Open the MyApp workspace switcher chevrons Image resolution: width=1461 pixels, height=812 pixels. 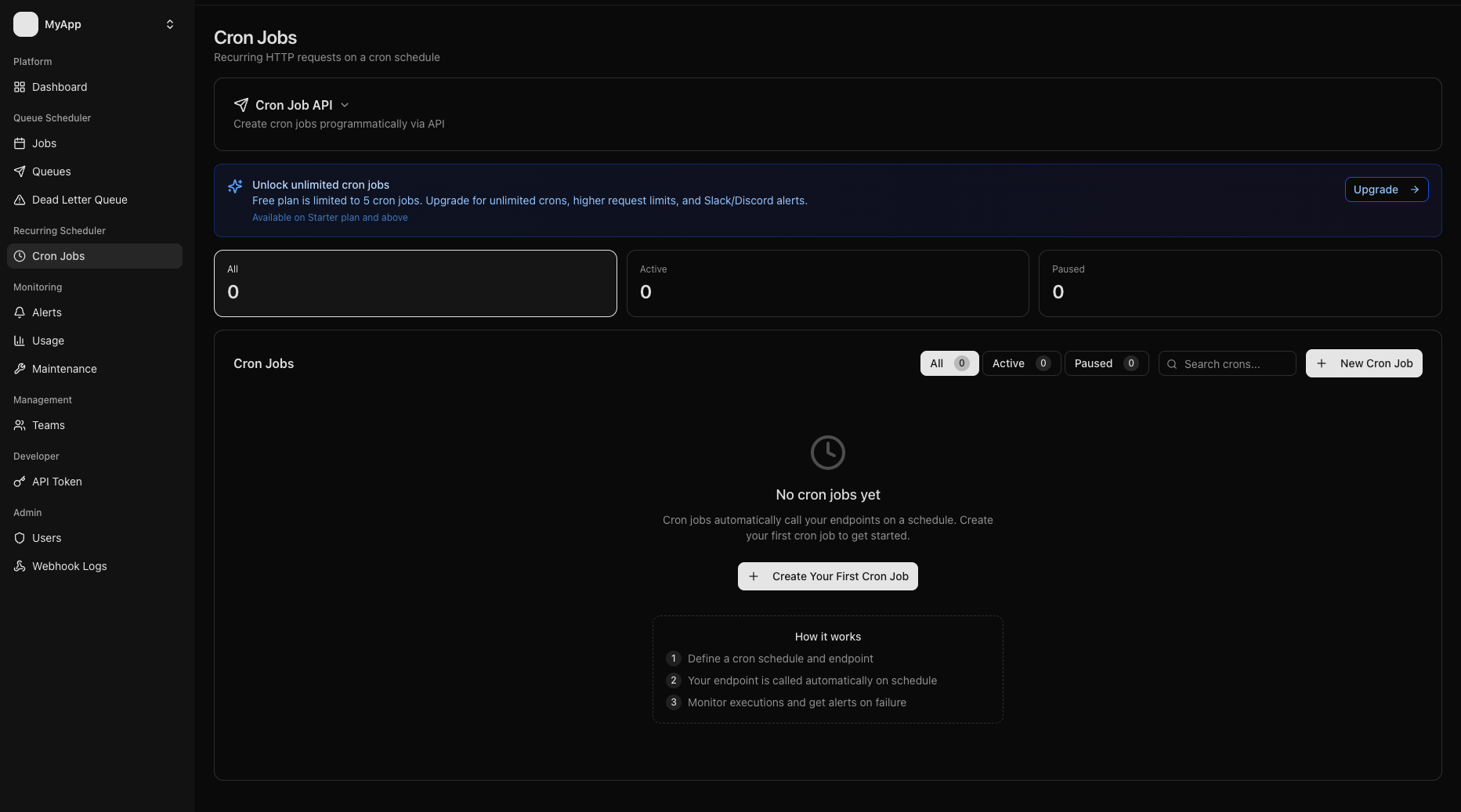(170, 24)
